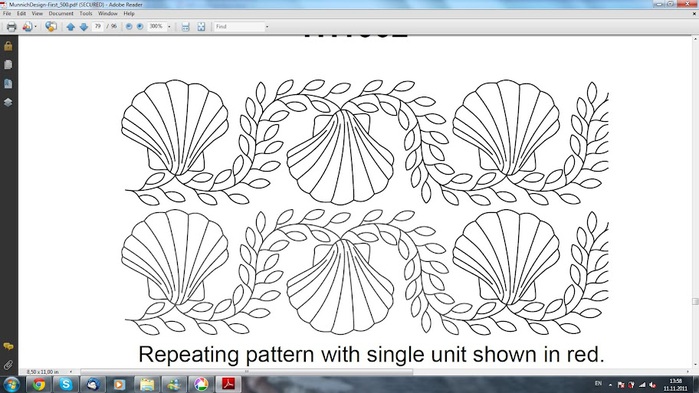The width and height of the screenshot is (699, 393).
Task: Open the Help menu
Action: (129, 14)
